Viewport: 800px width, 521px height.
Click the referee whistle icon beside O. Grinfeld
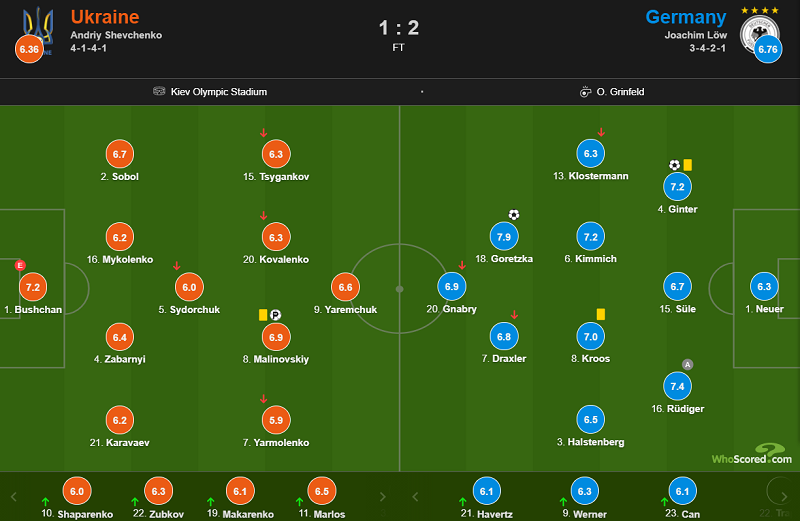(x=585, y=92)
